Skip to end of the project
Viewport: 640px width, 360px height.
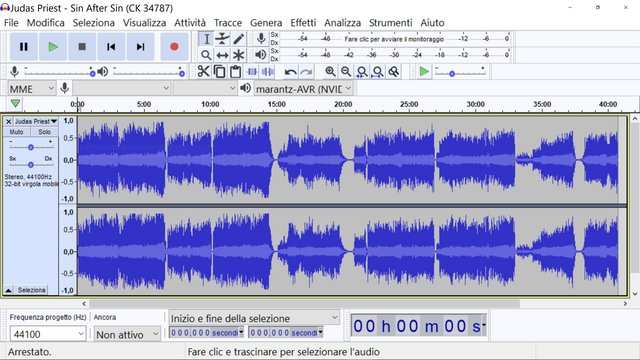[140, 47]
